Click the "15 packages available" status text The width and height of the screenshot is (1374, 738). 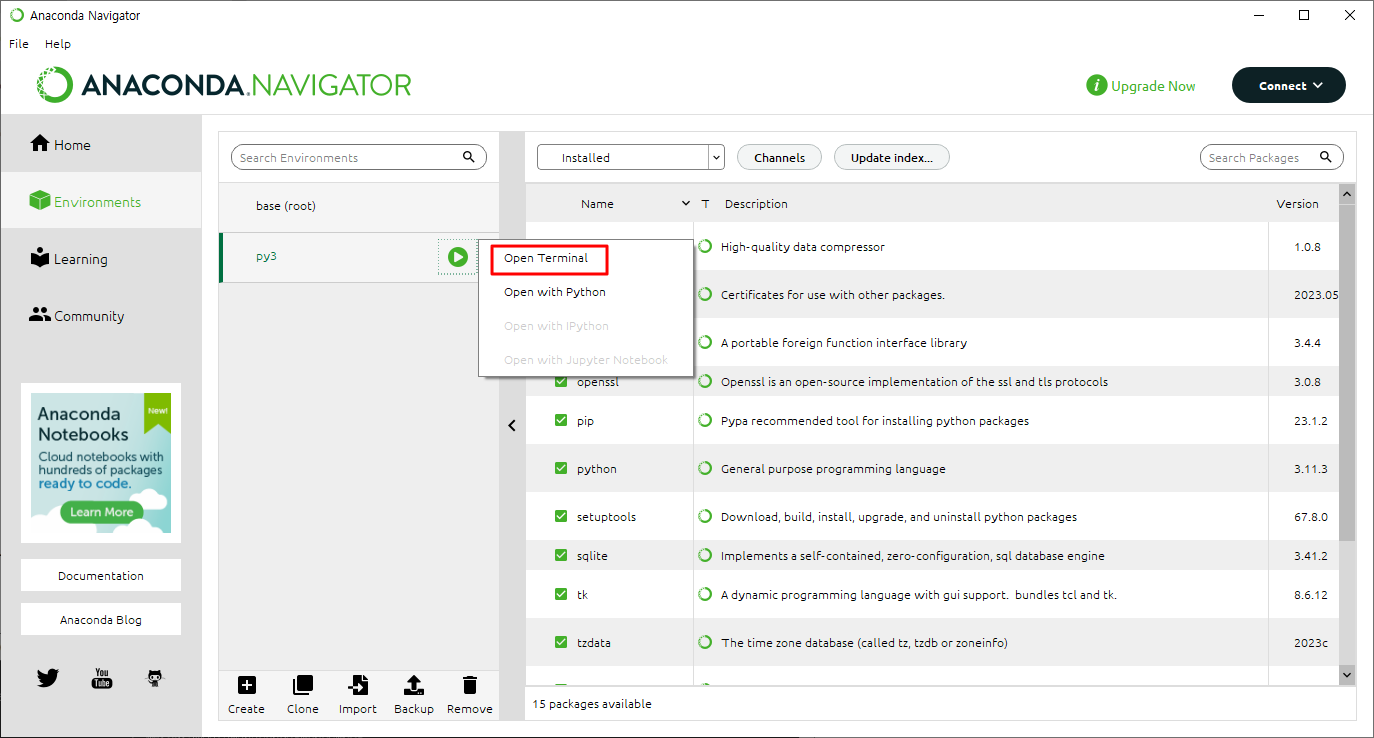(592, 704)
